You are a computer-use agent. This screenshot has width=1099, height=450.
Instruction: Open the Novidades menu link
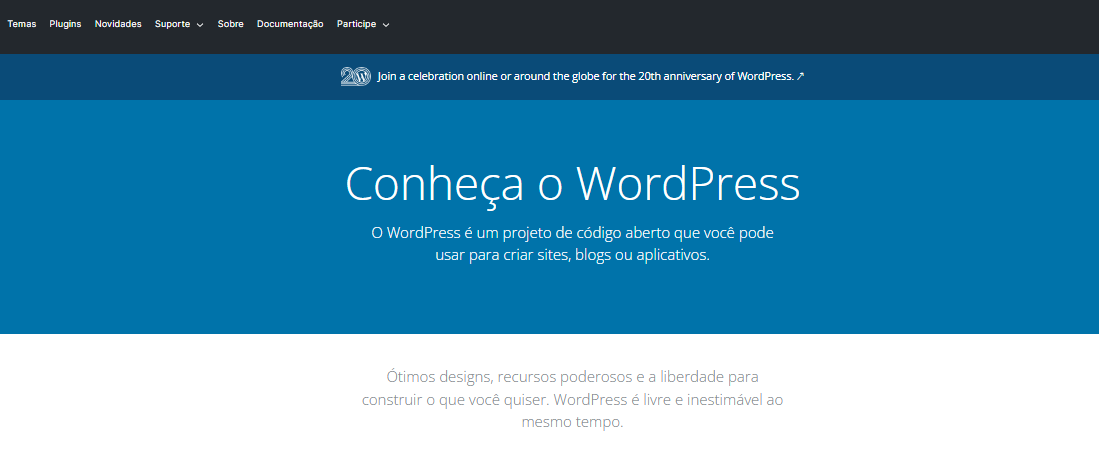[118, 24]
